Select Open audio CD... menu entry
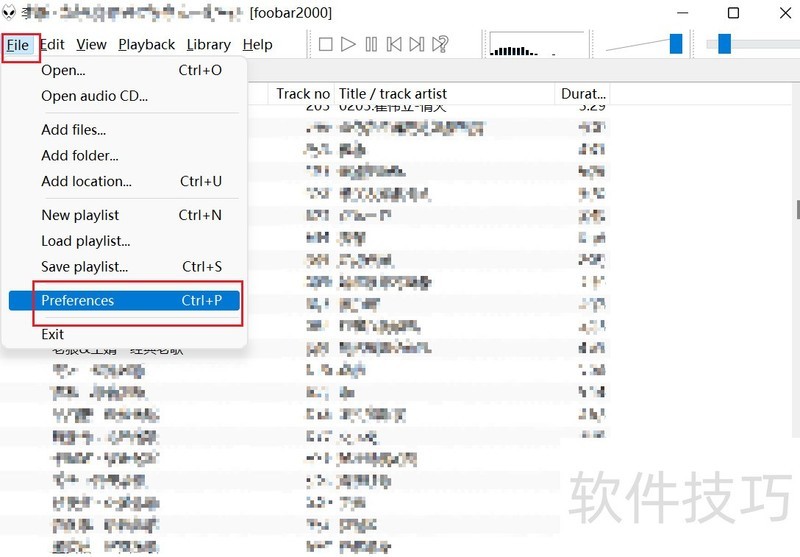Viewport: 800px width, 557px height. pyautogui.click(x=124, y=96)
